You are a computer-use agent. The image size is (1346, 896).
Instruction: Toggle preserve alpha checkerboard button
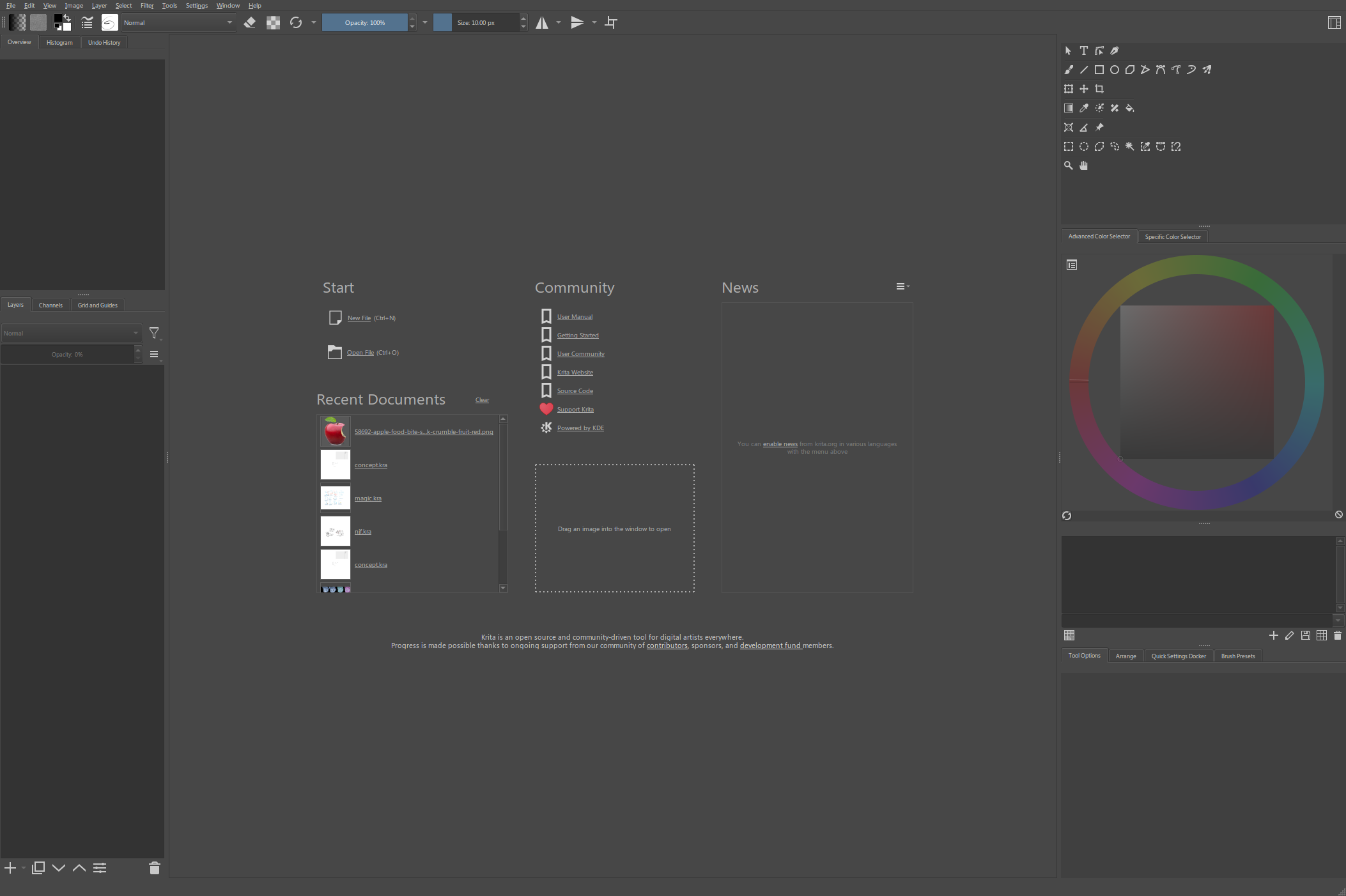(x=273, y=22)
